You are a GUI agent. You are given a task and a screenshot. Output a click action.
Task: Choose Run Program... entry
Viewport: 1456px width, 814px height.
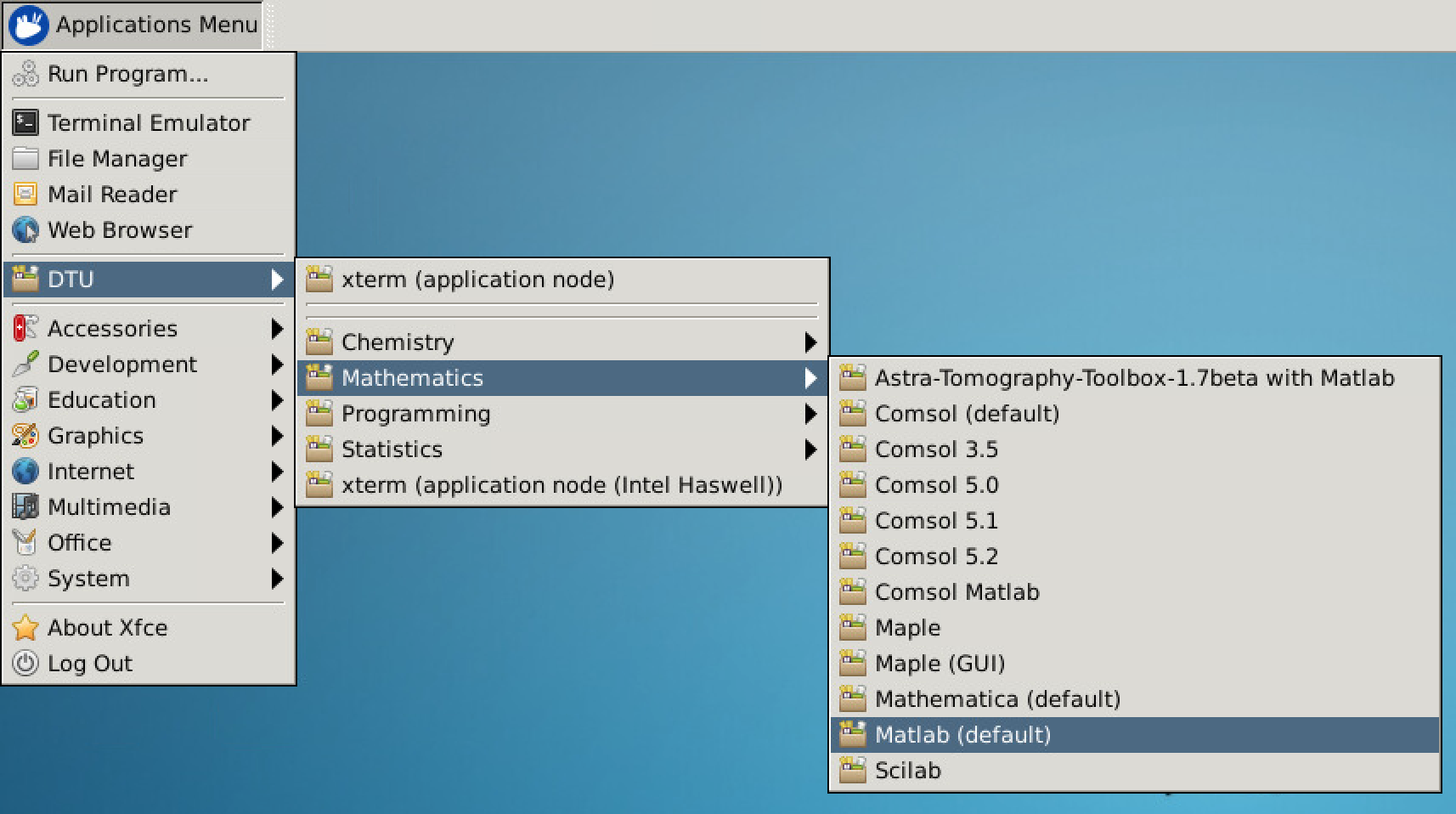pos(149,74)
